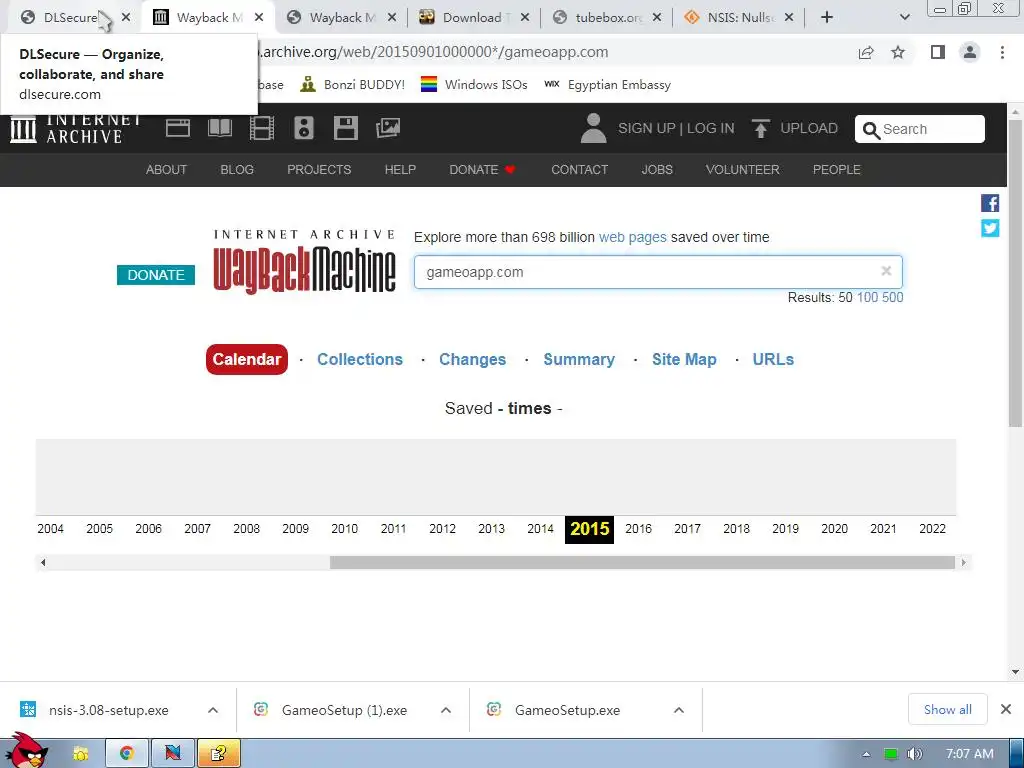
Task: Toggle the Chrome side panel icon
Action: click(x=938, y=52)
